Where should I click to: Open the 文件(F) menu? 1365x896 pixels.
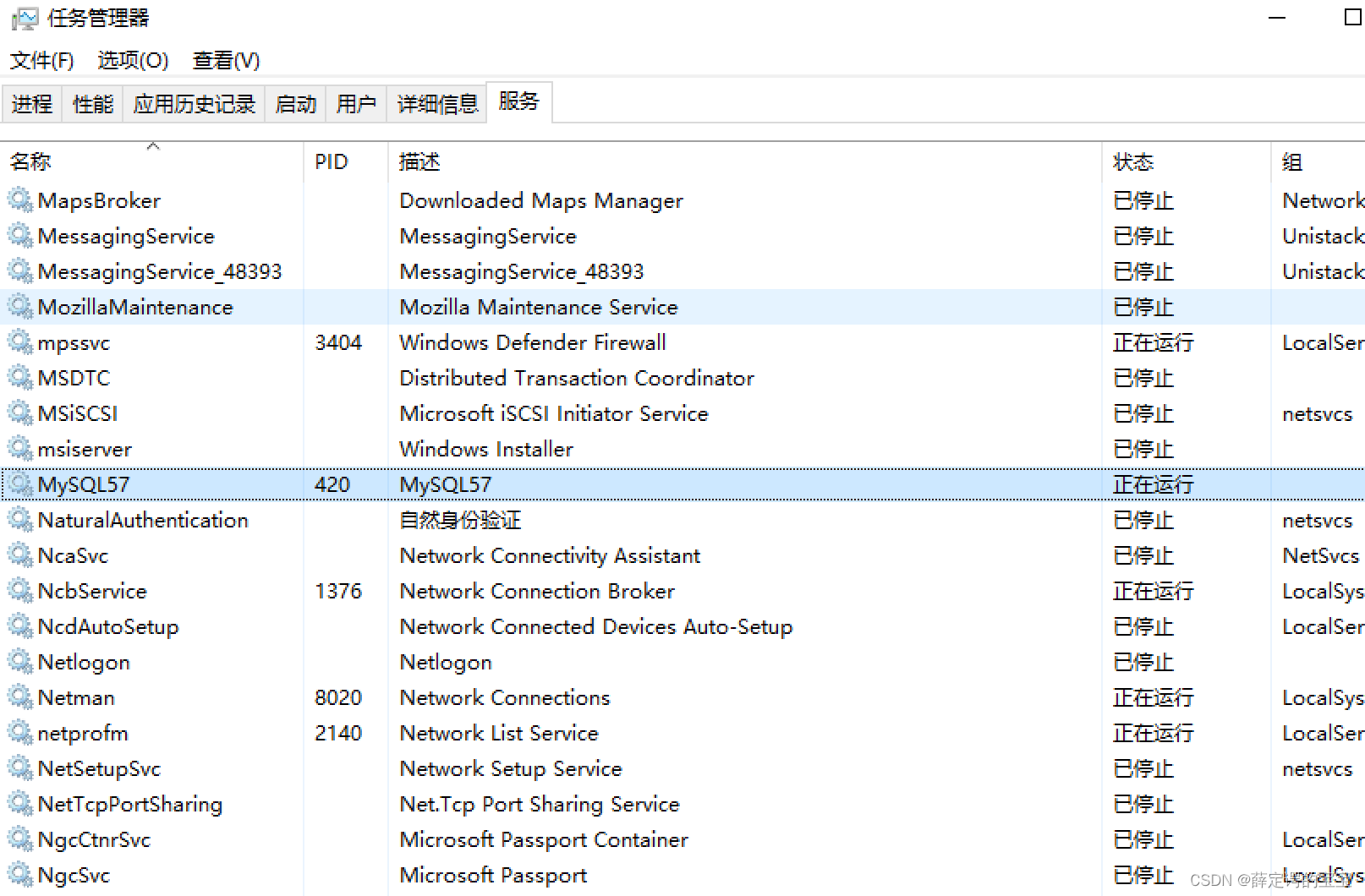(41, 60)
